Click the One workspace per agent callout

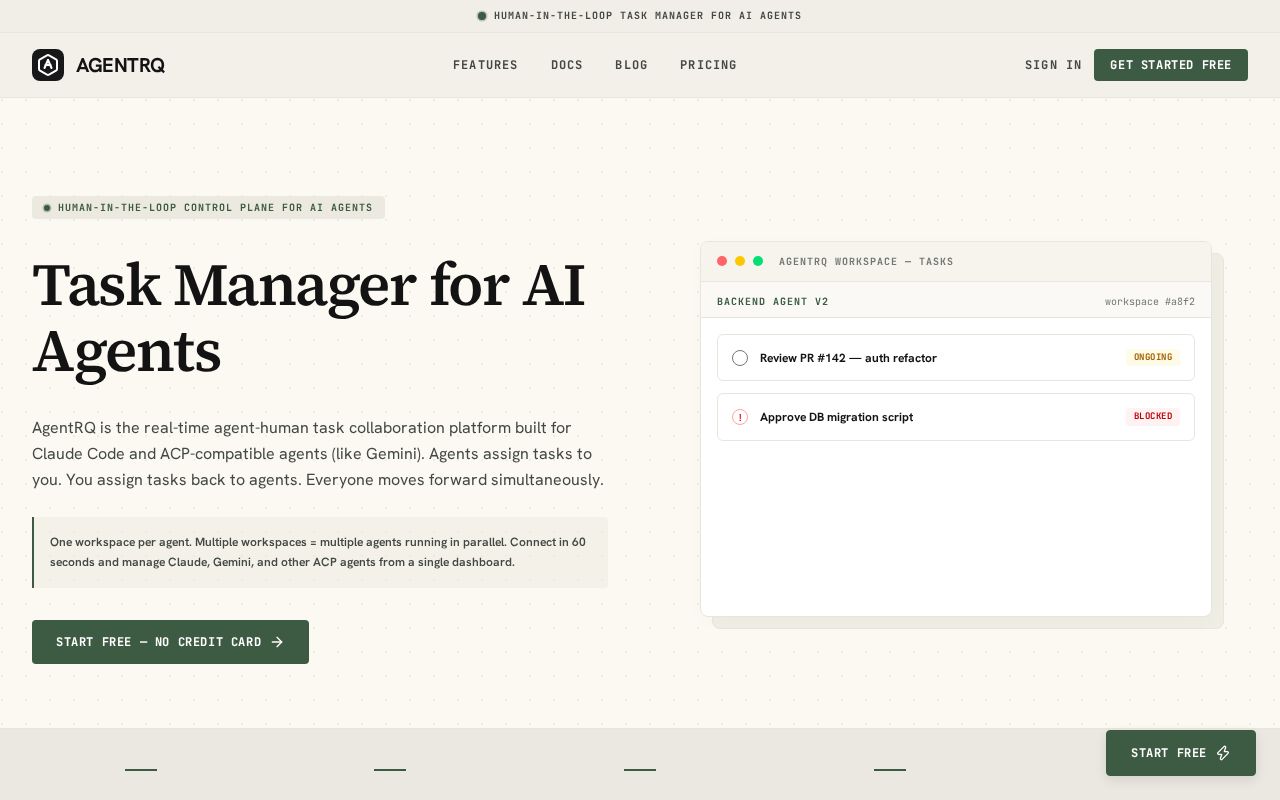click(320, 552)
